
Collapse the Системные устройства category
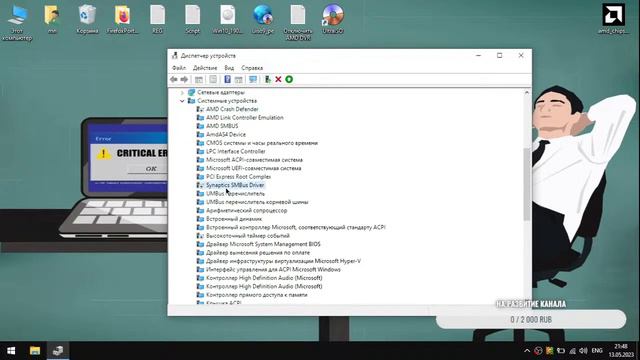click(x=182, y=101)
